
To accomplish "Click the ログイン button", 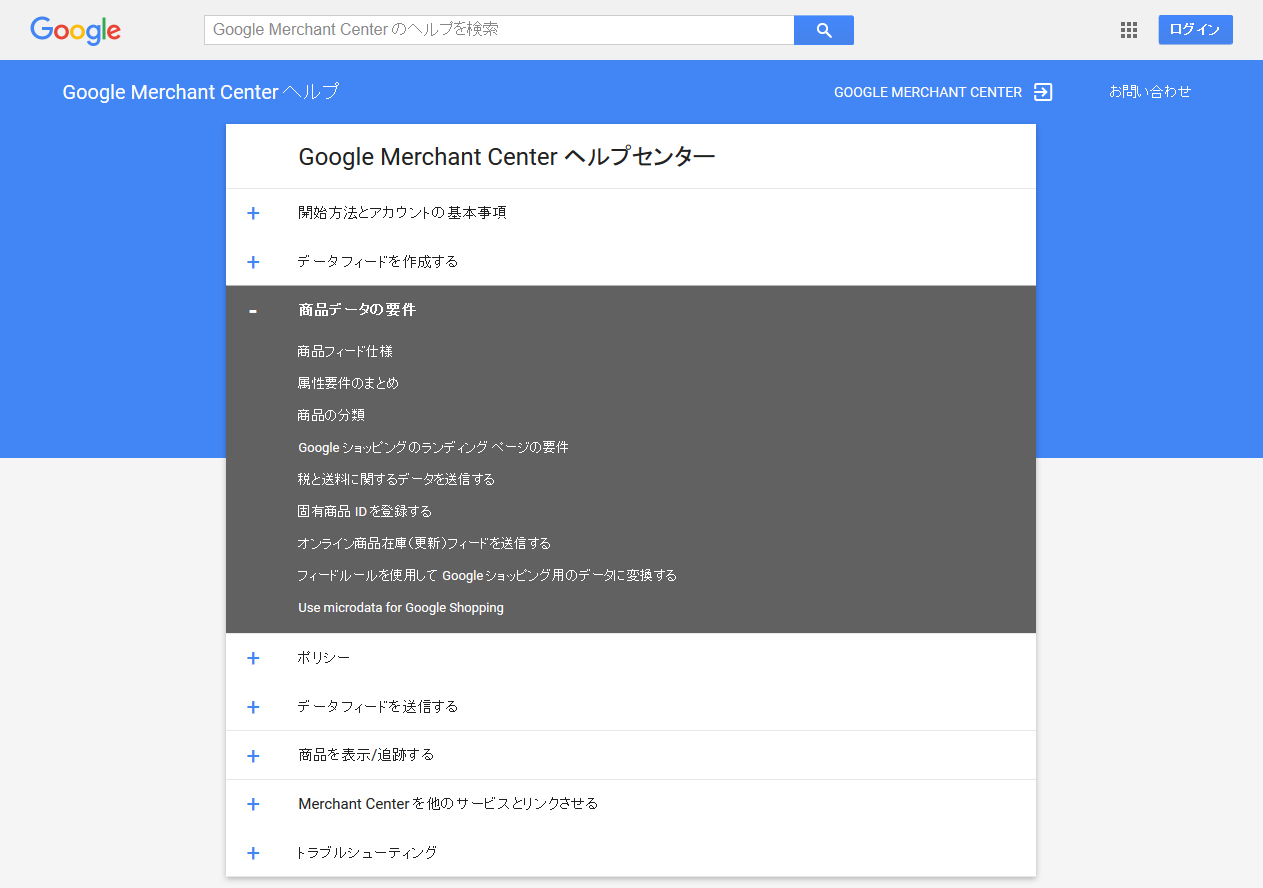I will [x=1195, y=30].
